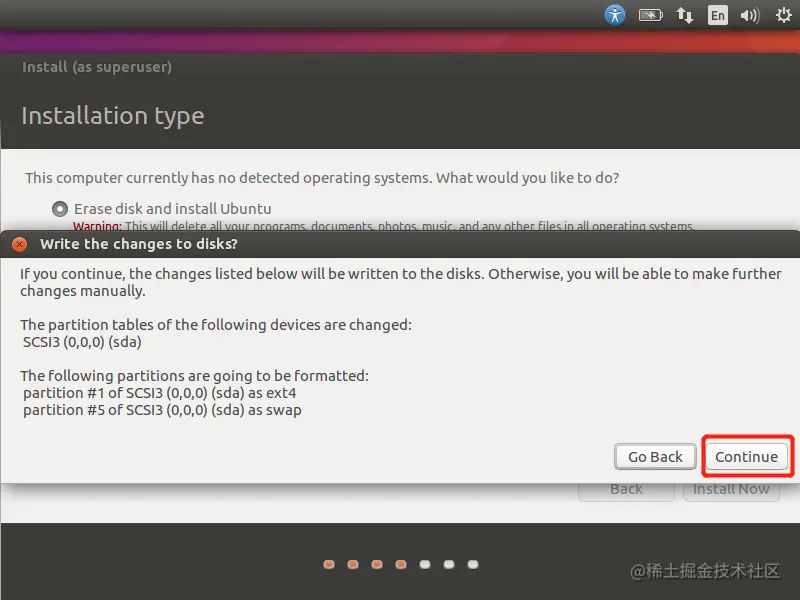Click the SCSI3 (0,0,0) (sda) device line
800x600 pixels.
pyautogui.click(x=82, y=342)
